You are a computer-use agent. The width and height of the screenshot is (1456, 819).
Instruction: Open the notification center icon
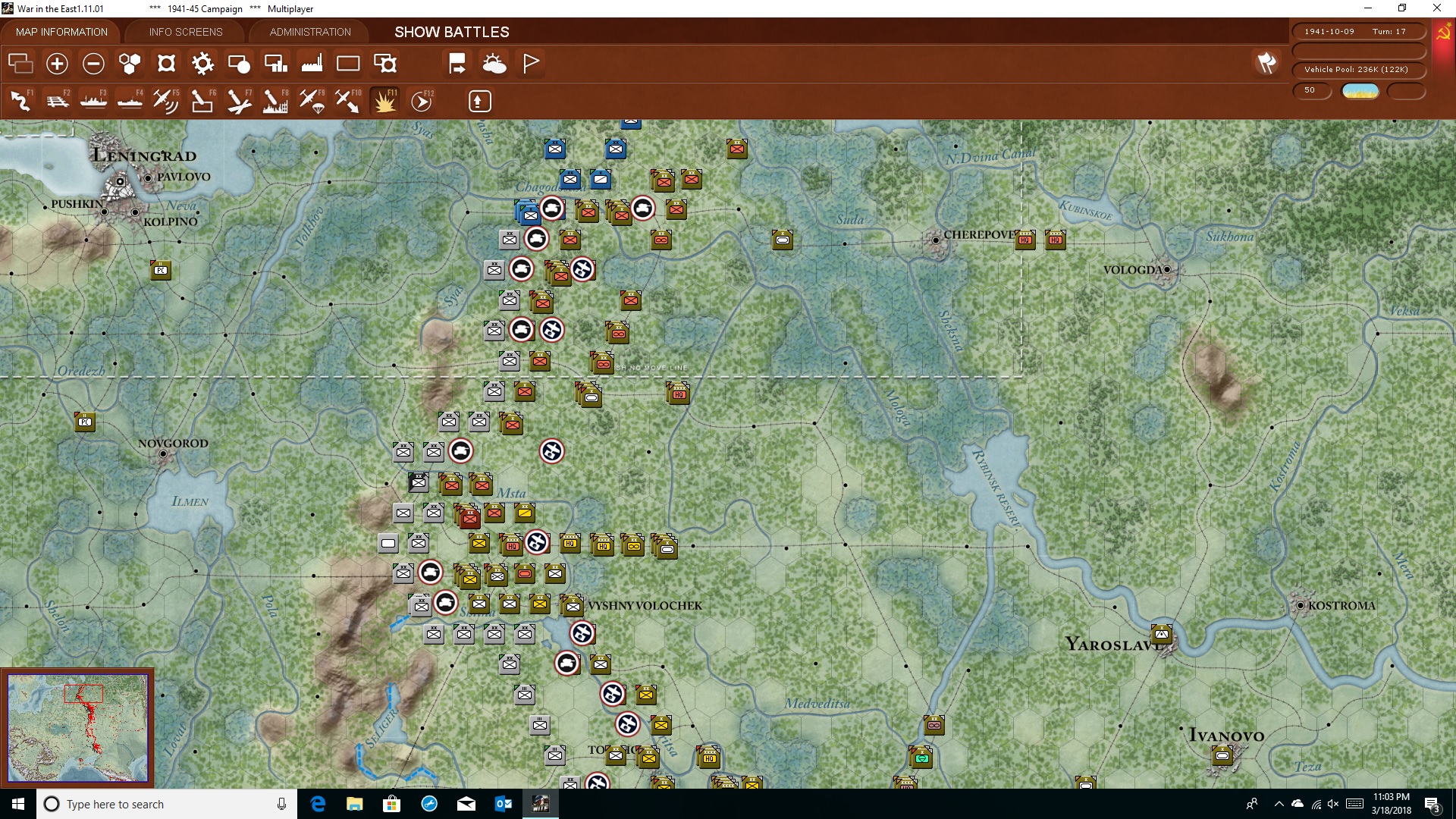pyautogui.click(x=1432, y=805)
